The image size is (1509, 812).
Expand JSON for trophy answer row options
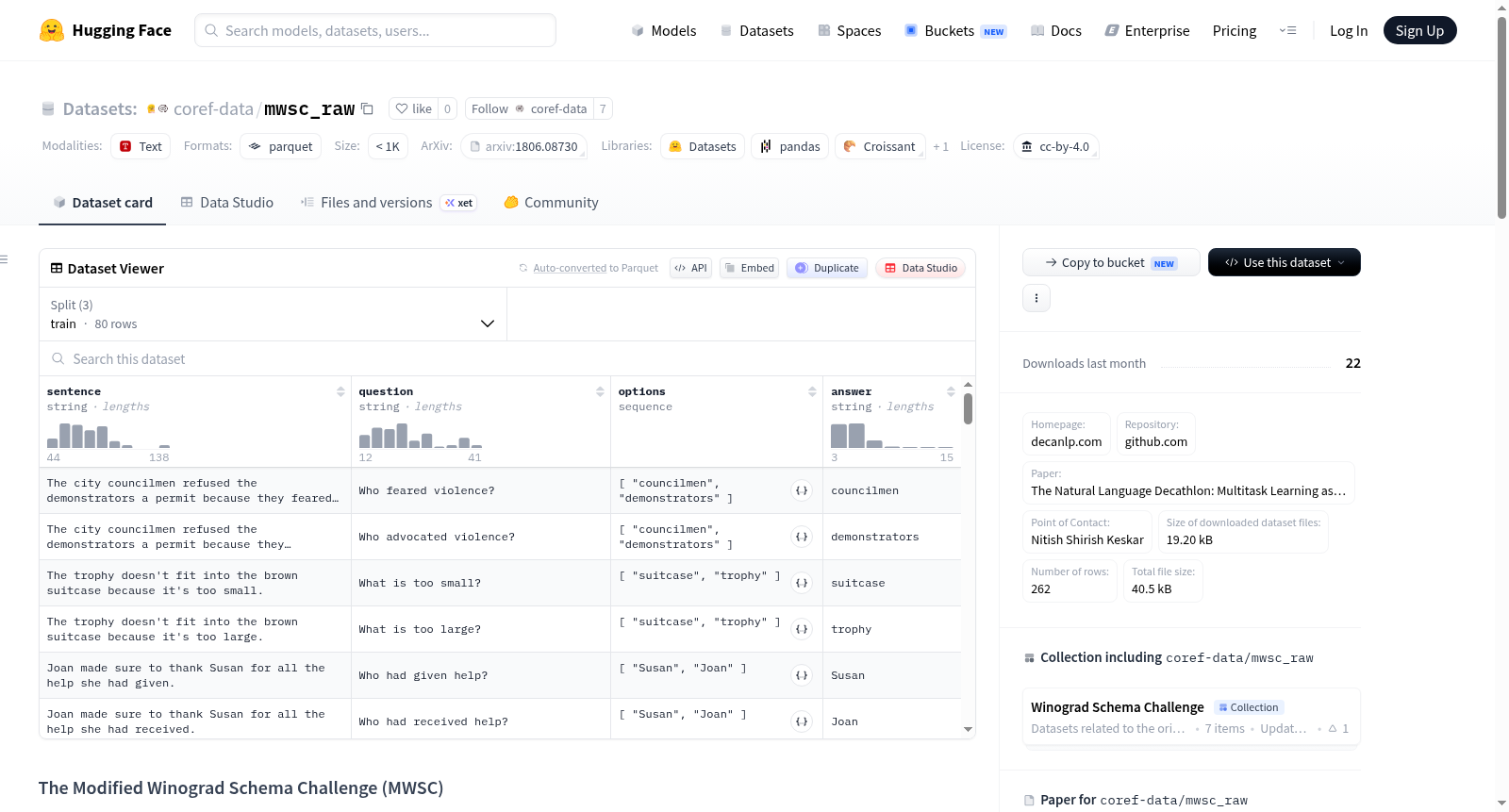802,629
